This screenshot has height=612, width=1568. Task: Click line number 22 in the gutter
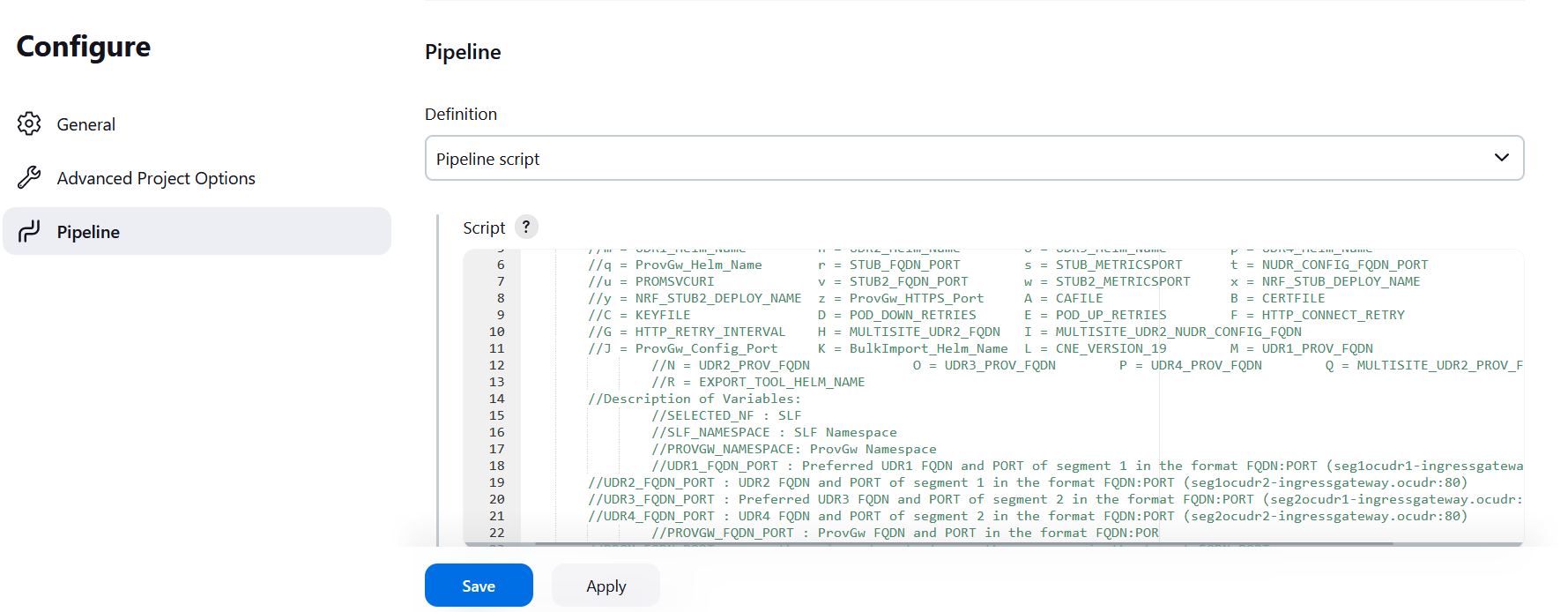click(x=497, y=533)
